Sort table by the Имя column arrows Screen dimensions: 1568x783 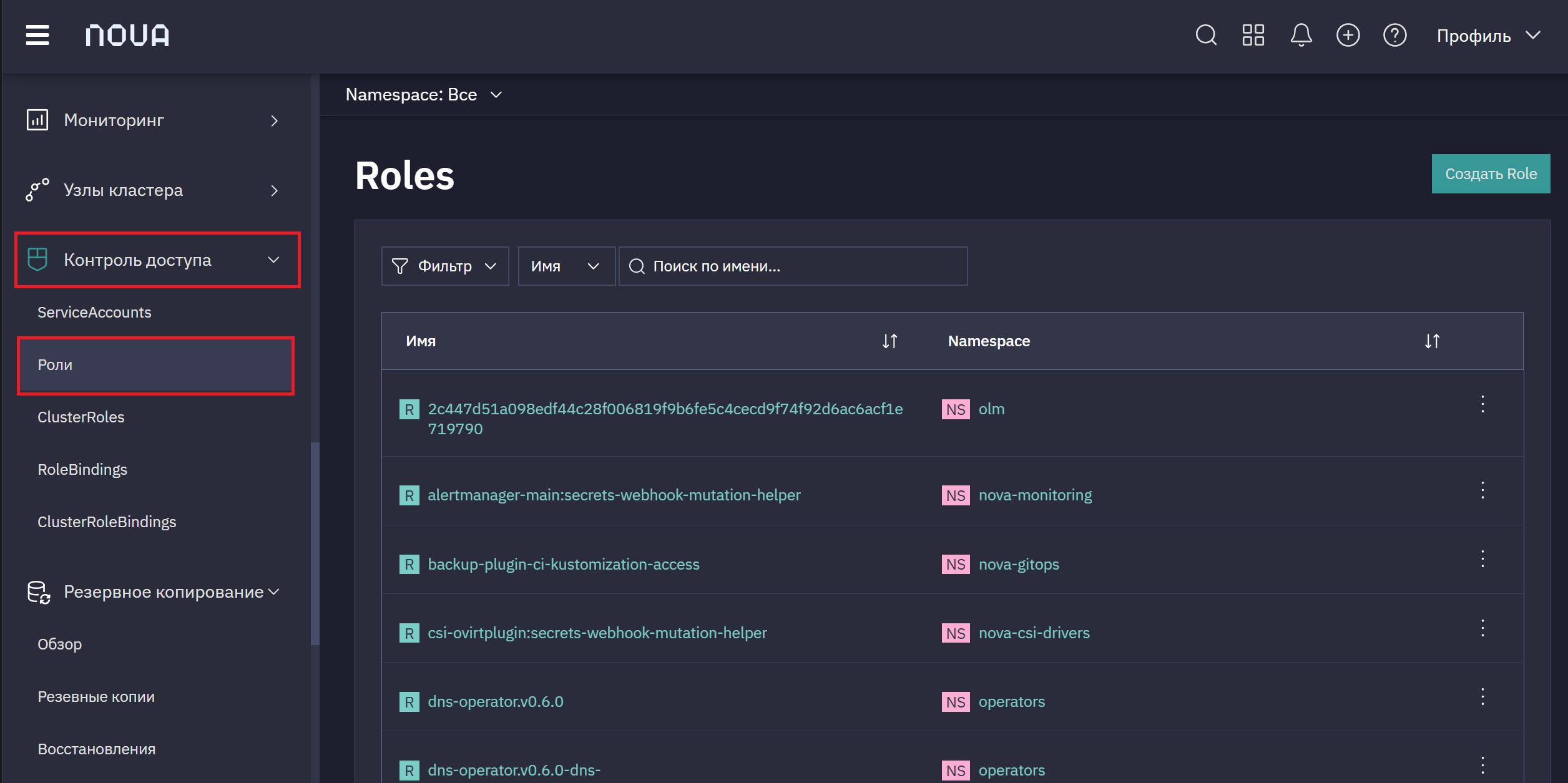click(x=889, y=341)
